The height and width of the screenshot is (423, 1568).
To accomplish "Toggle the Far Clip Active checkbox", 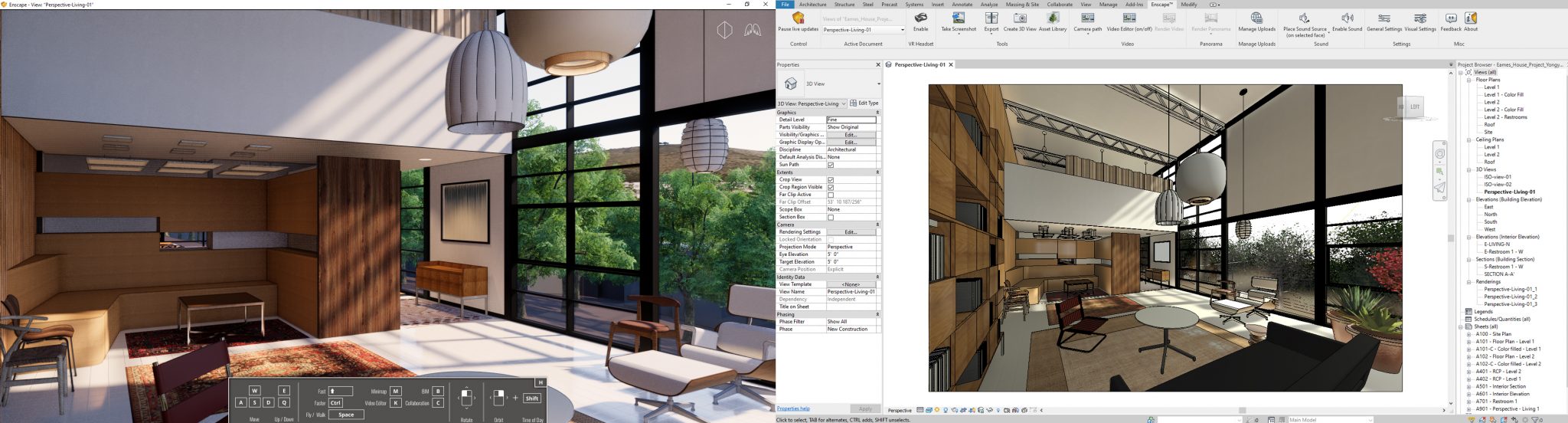I will (831, 195).
